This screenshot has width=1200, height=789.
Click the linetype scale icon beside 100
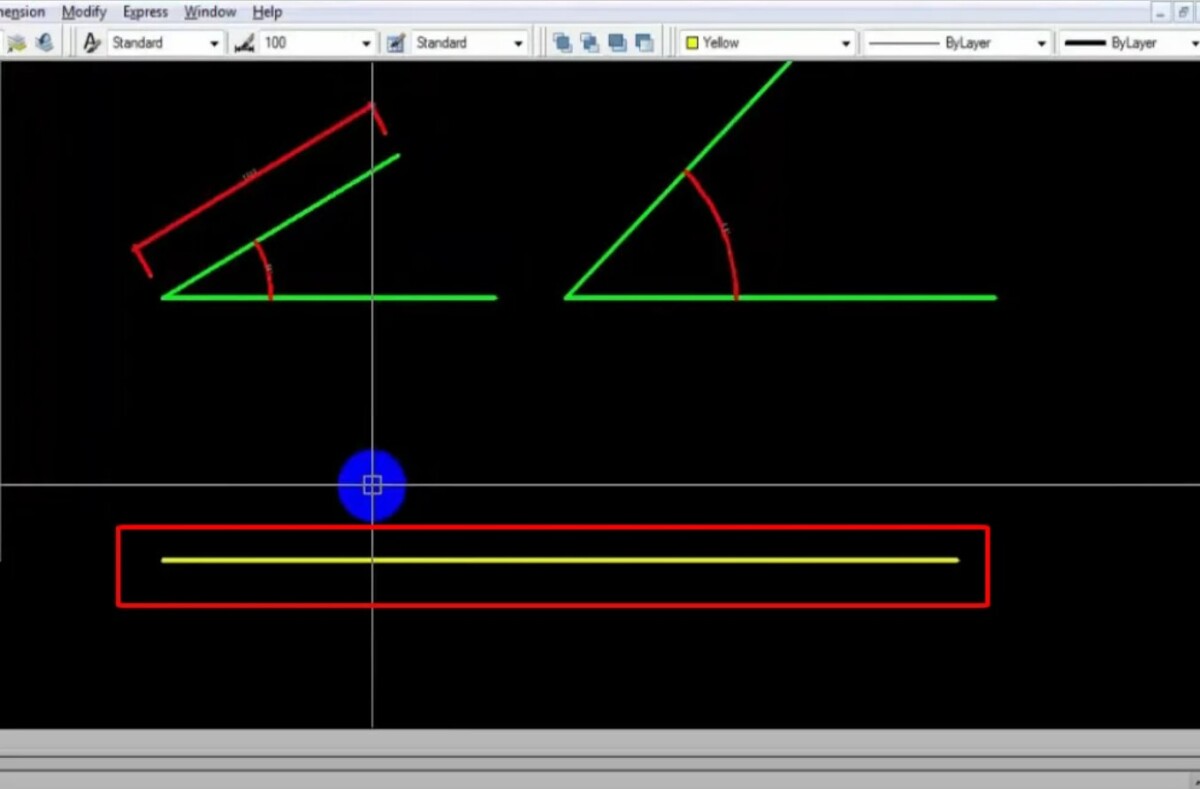point(247,43)
